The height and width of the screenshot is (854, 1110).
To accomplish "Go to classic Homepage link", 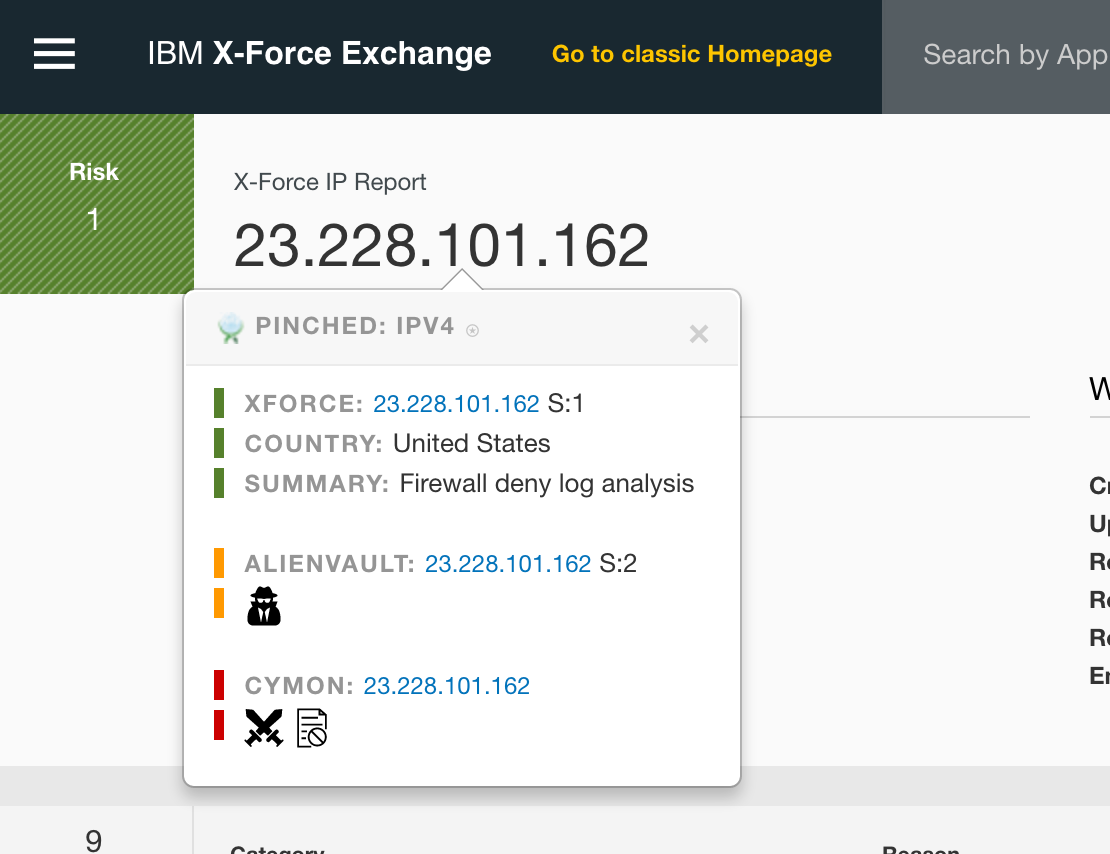I will [x=692, y=54].
